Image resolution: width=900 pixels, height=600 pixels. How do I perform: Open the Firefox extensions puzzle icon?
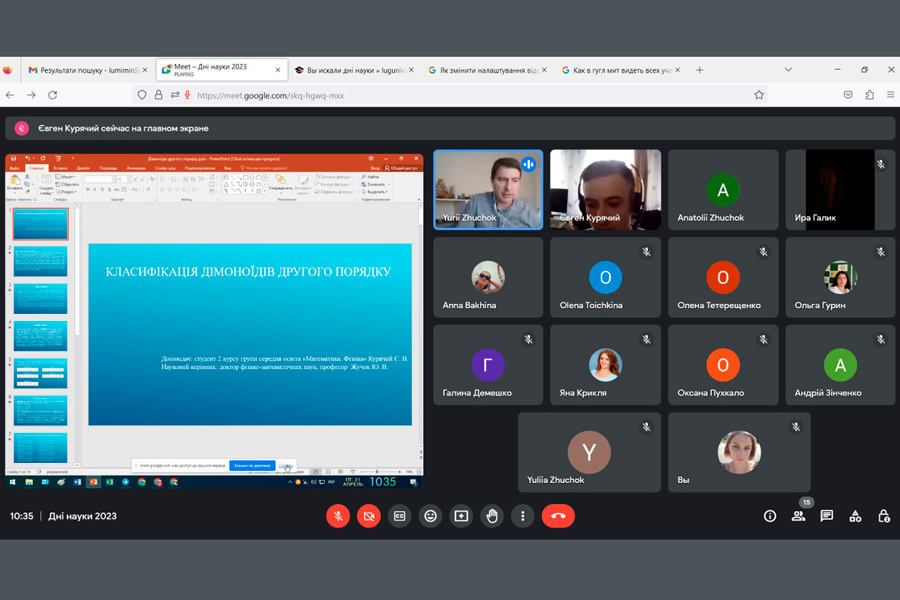[x=870, y=95]
